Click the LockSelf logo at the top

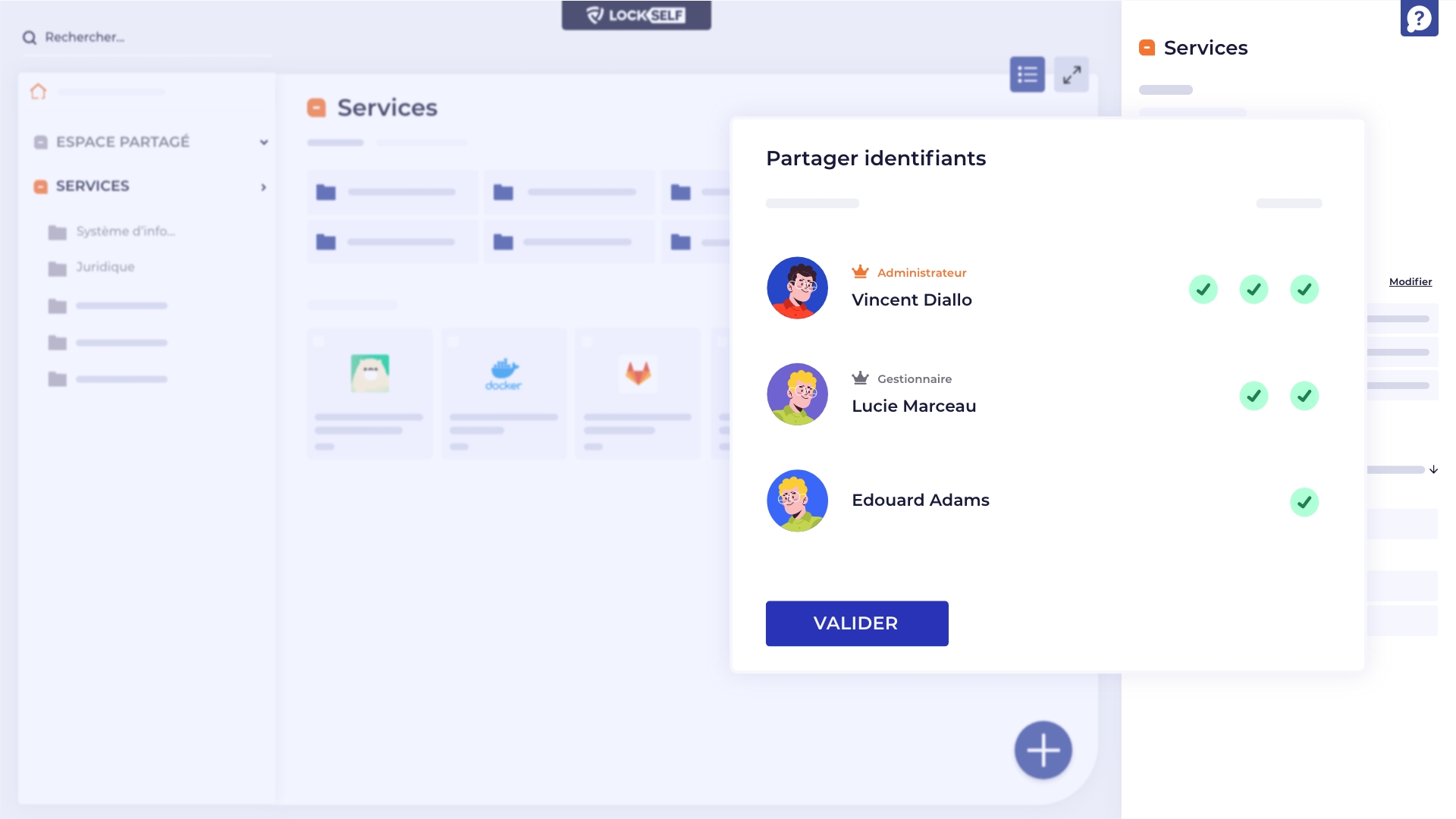[x=636, y=15]
